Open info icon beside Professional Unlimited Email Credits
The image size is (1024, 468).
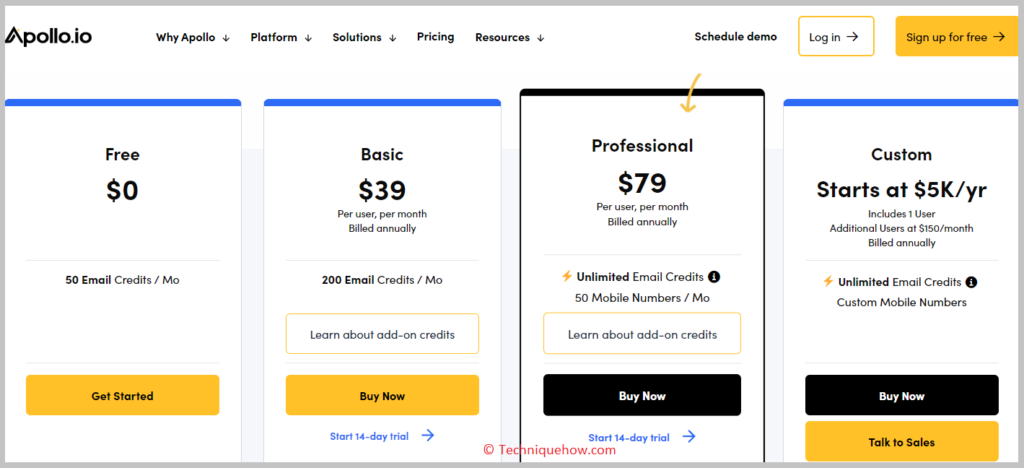point(714,277)
